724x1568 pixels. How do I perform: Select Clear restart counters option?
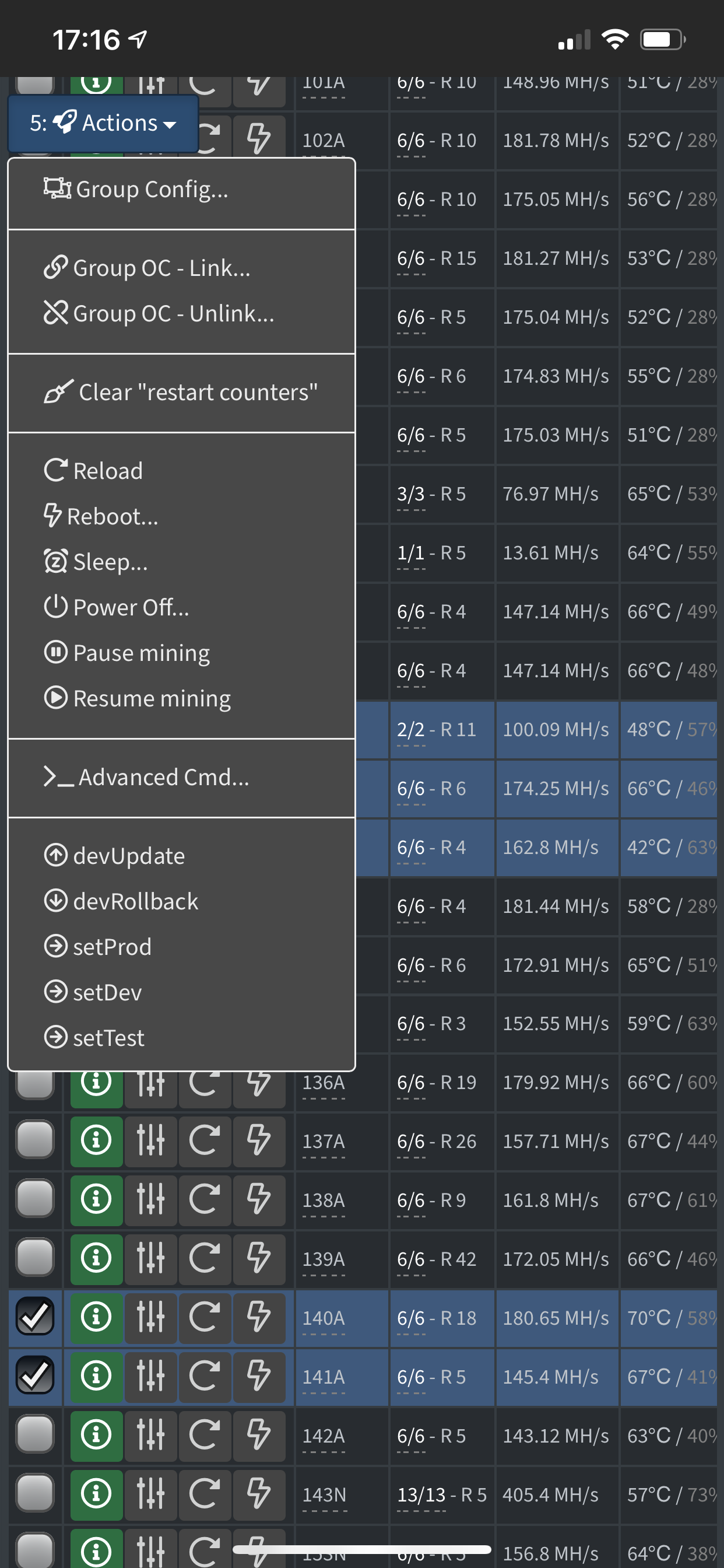click(x=181, y=393)
